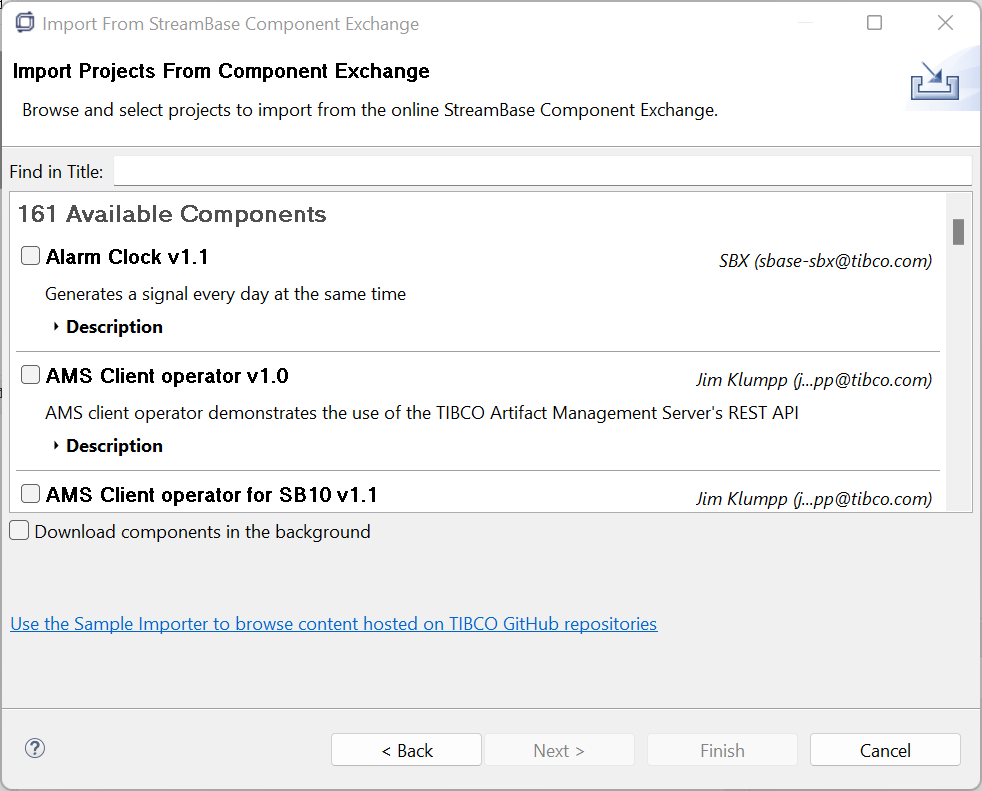Image resolution: width=982 pixels, height=791 pixels.
Task: Click the component list scrollbar thumb
Action: click(958, 232)
